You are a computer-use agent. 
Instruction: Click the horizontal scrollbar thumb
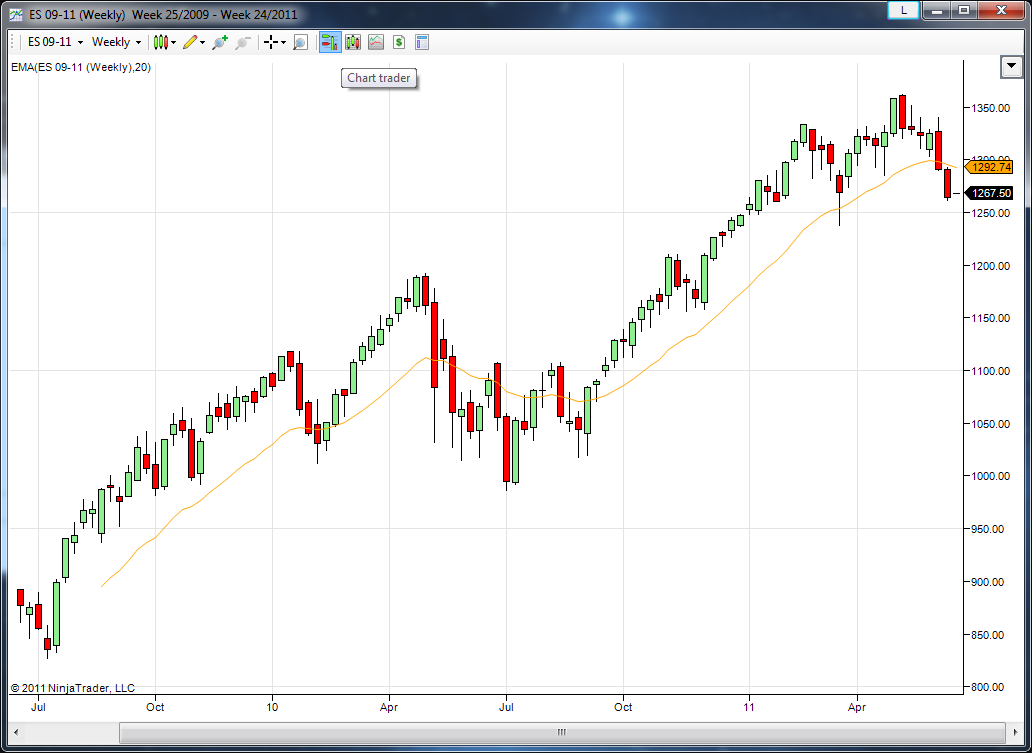pos(561,732)
